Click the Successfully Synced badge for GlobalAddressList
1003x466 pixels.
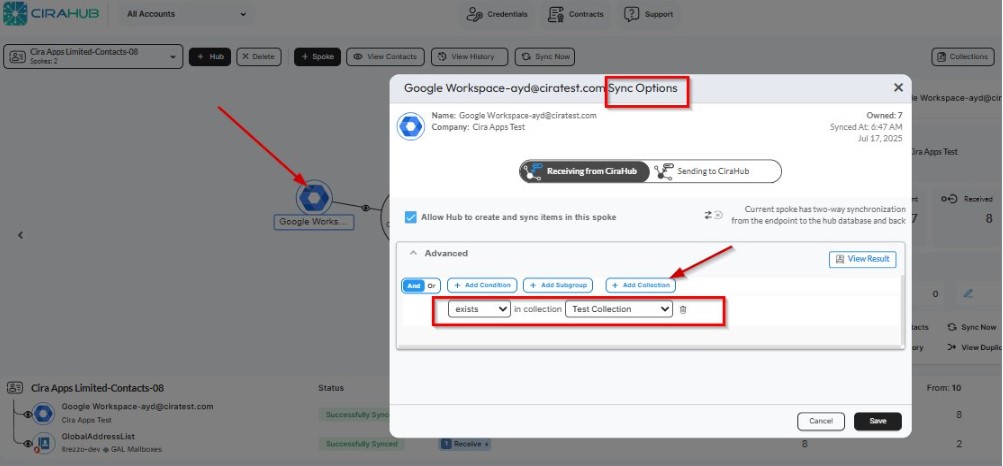361,444
